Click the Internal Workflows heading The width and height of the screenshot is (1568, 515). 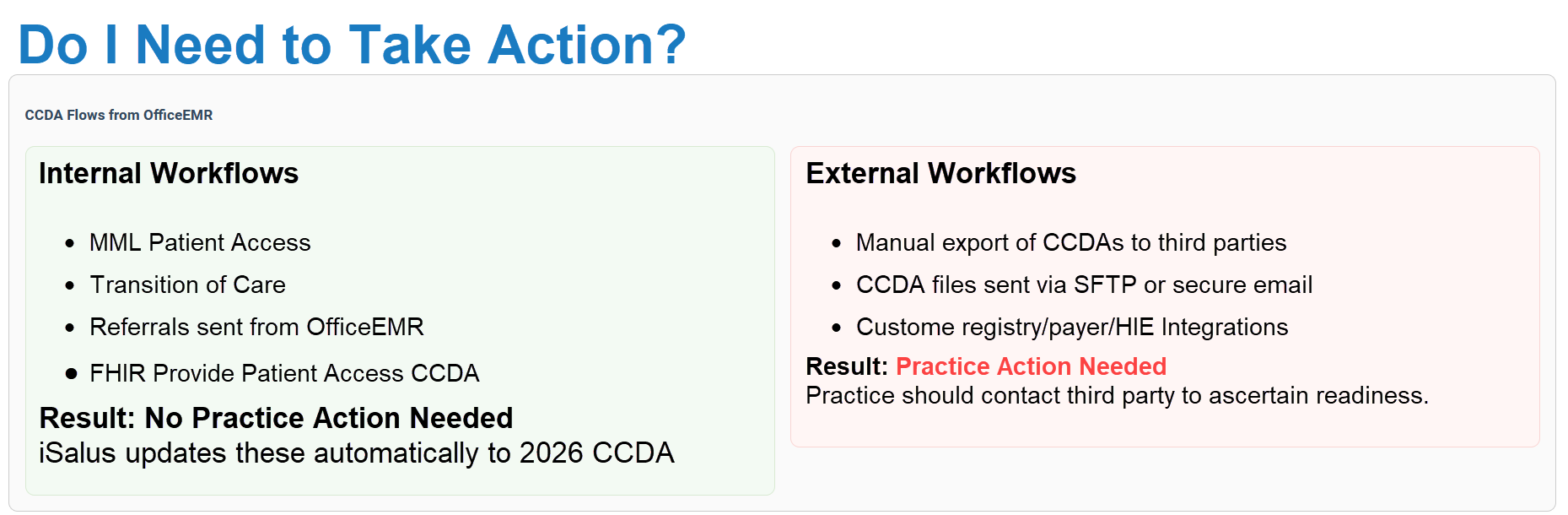pyautogui.click(x=169, y=173)
